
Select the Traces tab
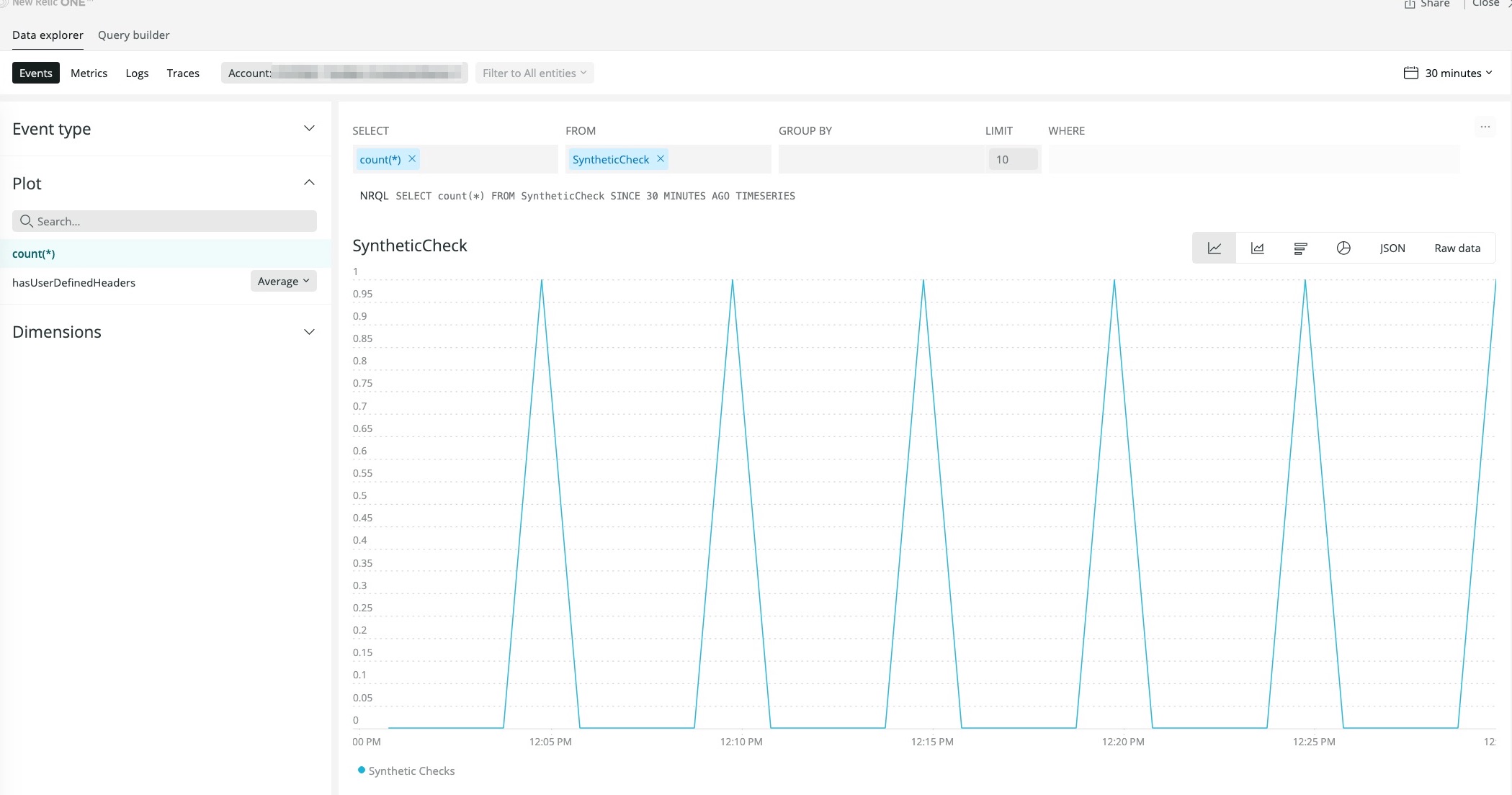[183, 73]
